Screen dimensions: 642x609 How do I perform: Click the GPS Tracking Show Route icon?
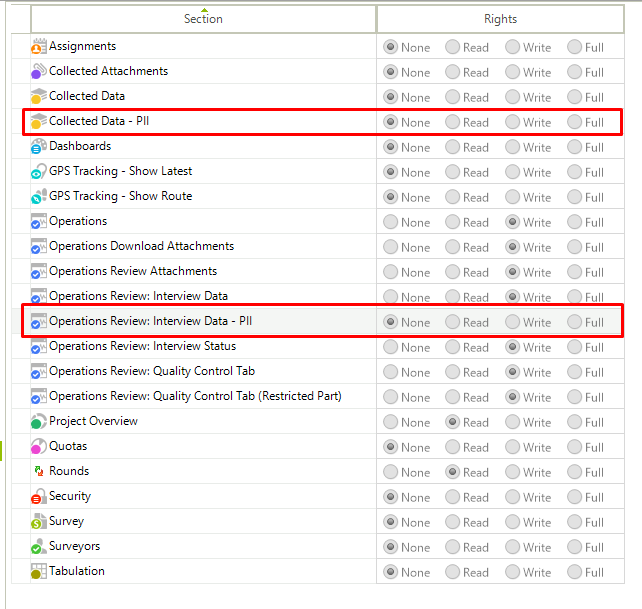click(38, 196)
